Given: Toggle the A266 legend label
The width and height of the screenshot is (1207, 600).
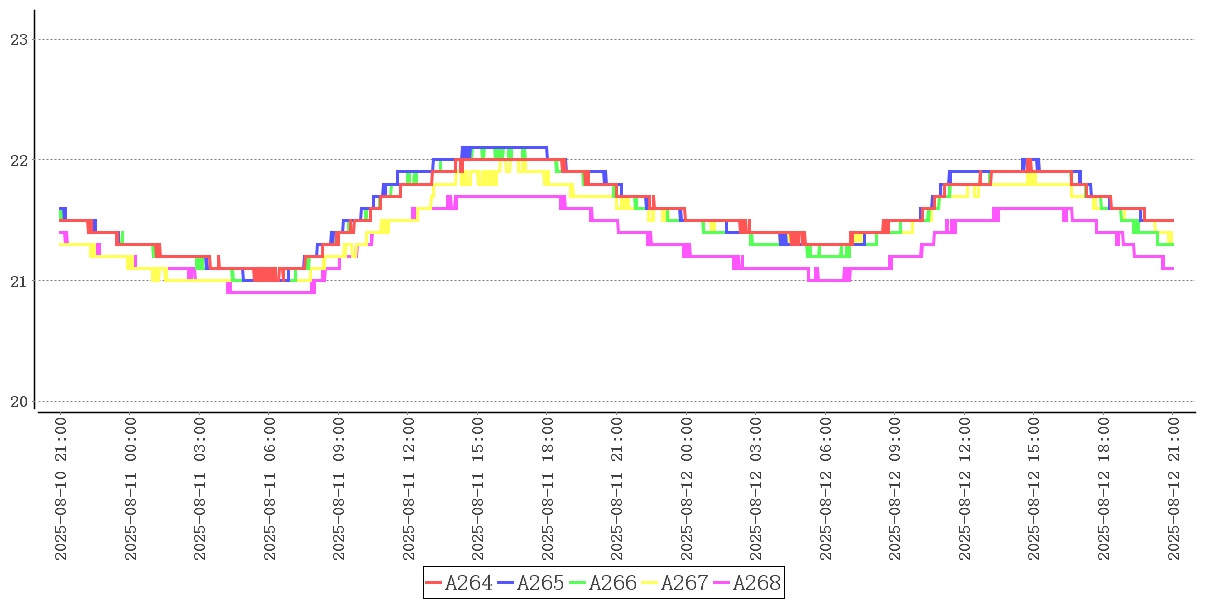Looking at the screenshot, I should [612, 583].
